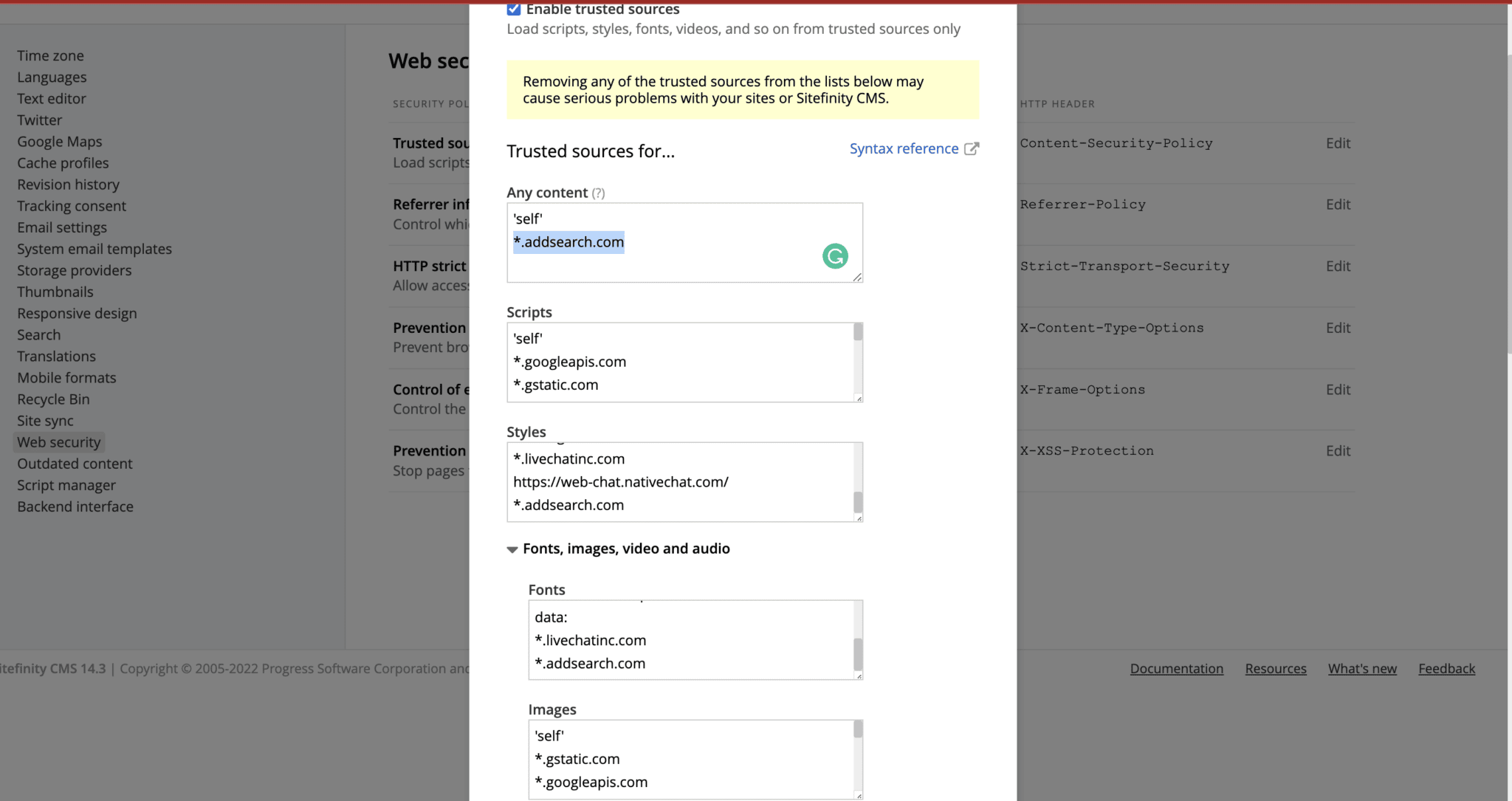
Task: Click inside the Scripts trusted sources textarea
Action: (x=679, y=362)
